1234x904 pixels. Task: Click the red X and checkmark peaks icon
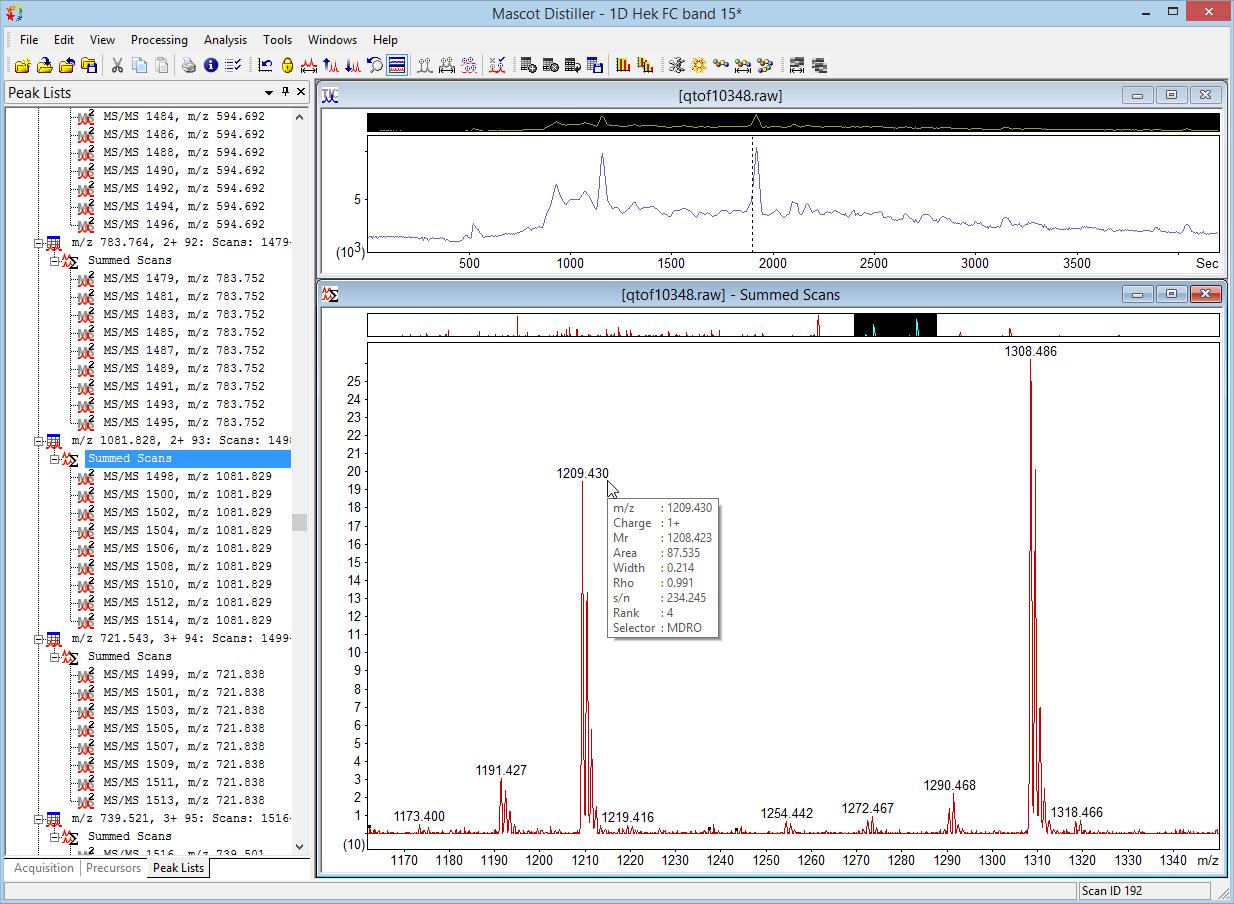497,66
